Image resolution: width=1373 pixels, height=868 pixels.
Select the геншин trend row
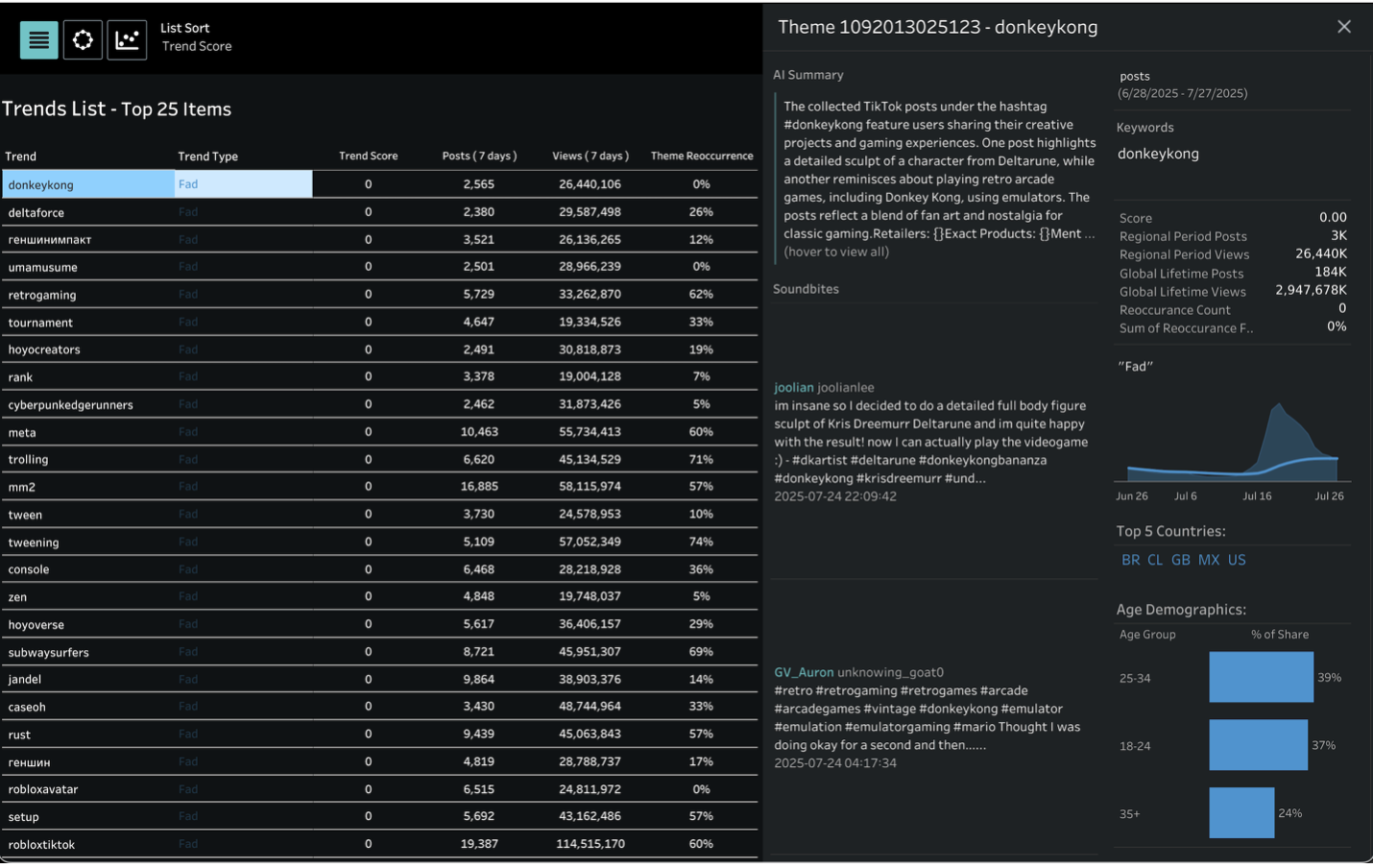pos(379,762)
